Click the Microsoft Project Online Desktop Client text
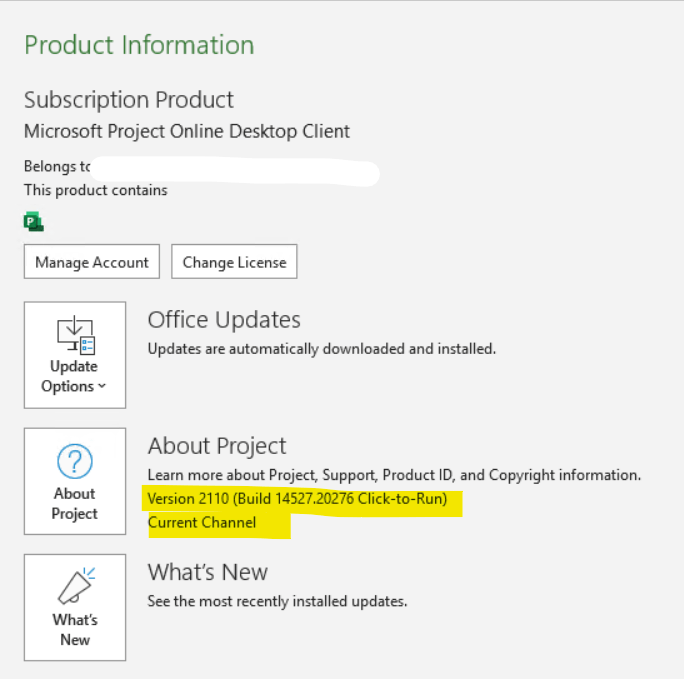 coord(187,131)
